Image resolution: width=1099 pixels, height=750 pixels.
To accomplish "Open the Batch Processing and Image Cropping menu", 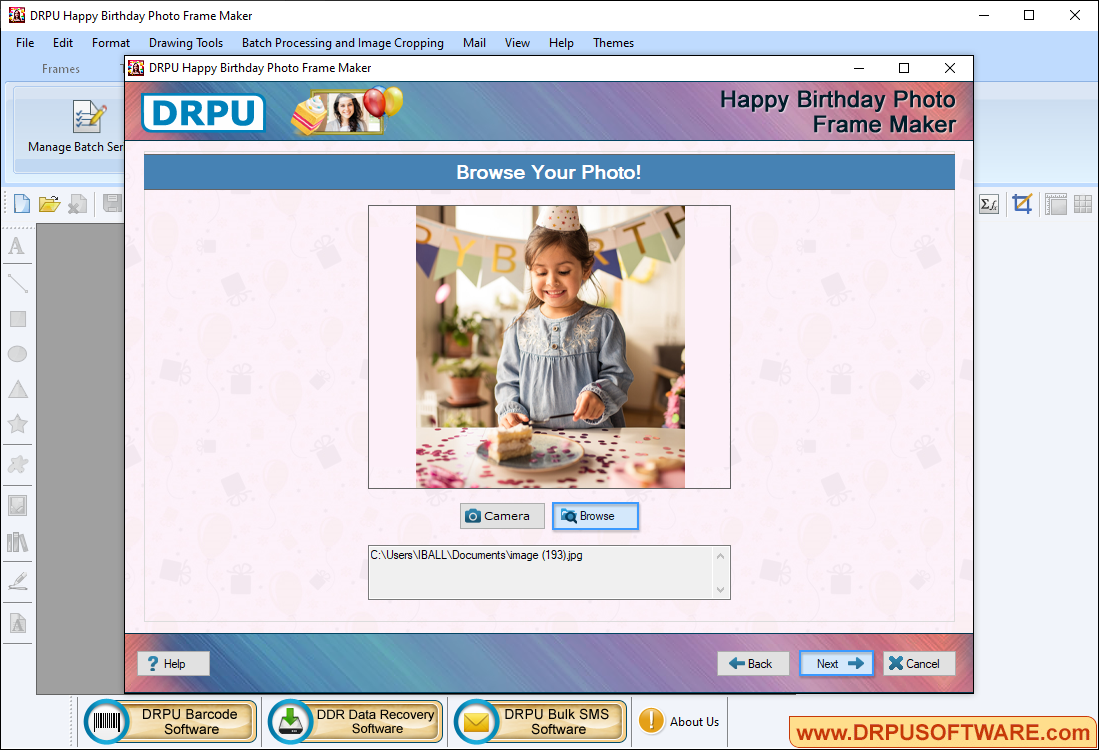I will tap(342, 43).
